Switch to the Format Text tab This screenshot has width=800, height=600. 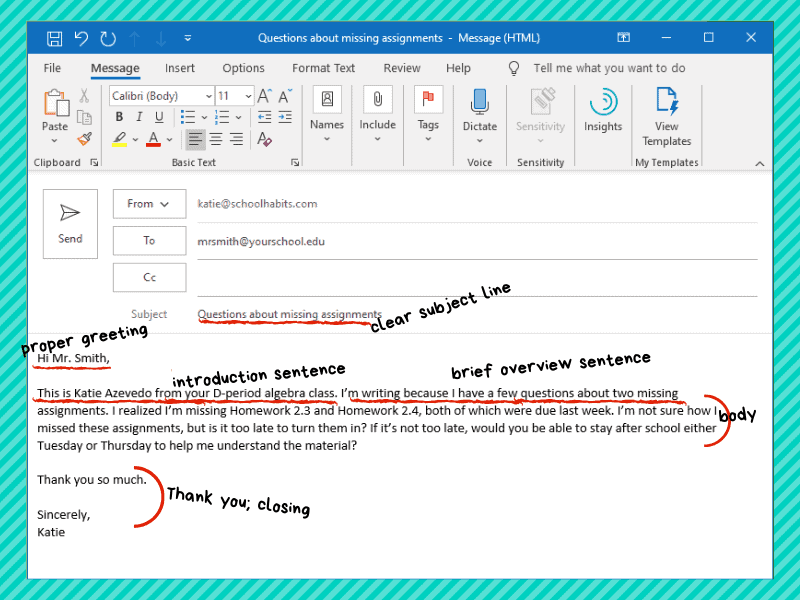pos(323,68)
